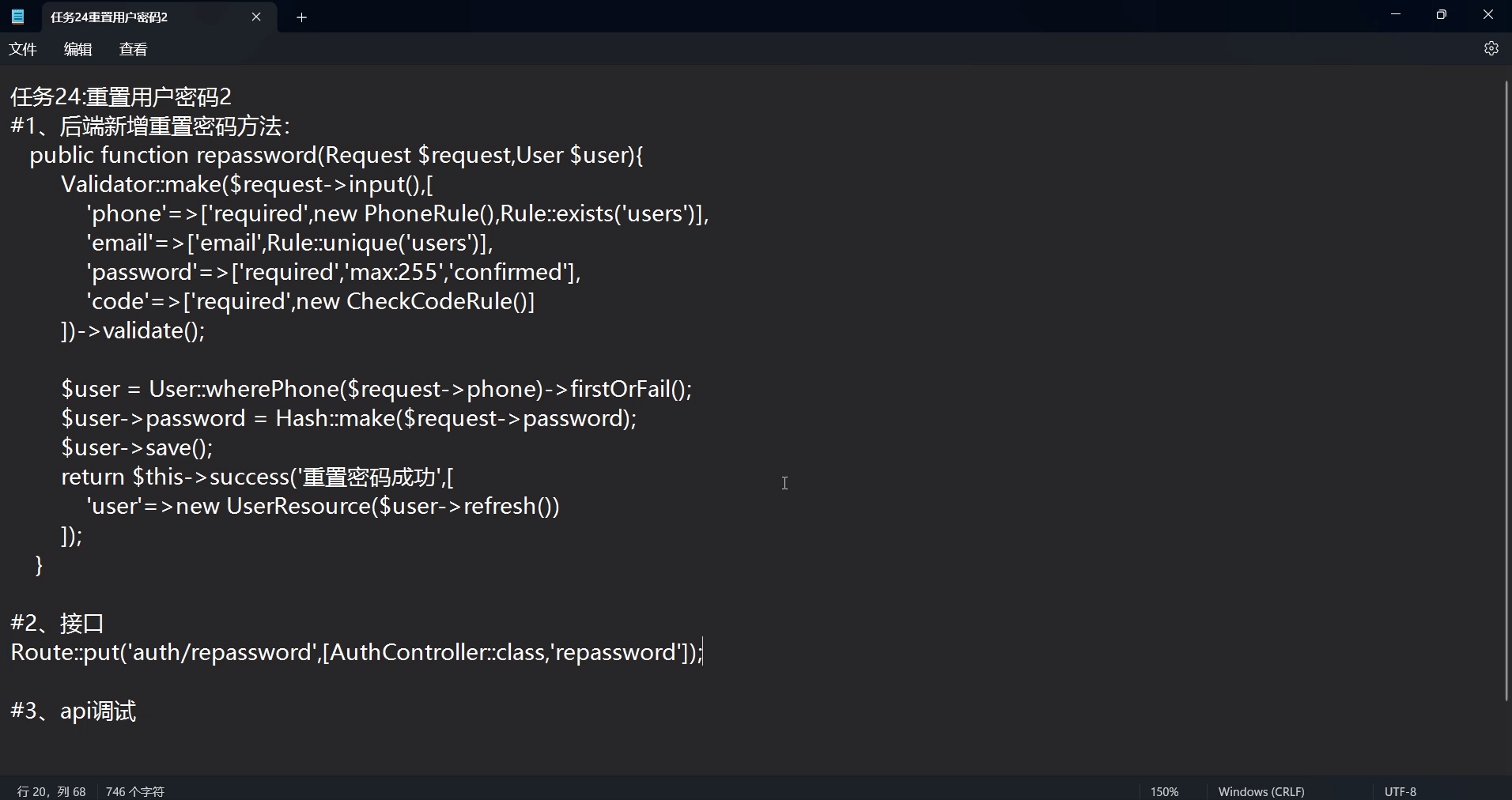Place cursor on the Route::put line
1512x800 pixels.
coord(356,653)
